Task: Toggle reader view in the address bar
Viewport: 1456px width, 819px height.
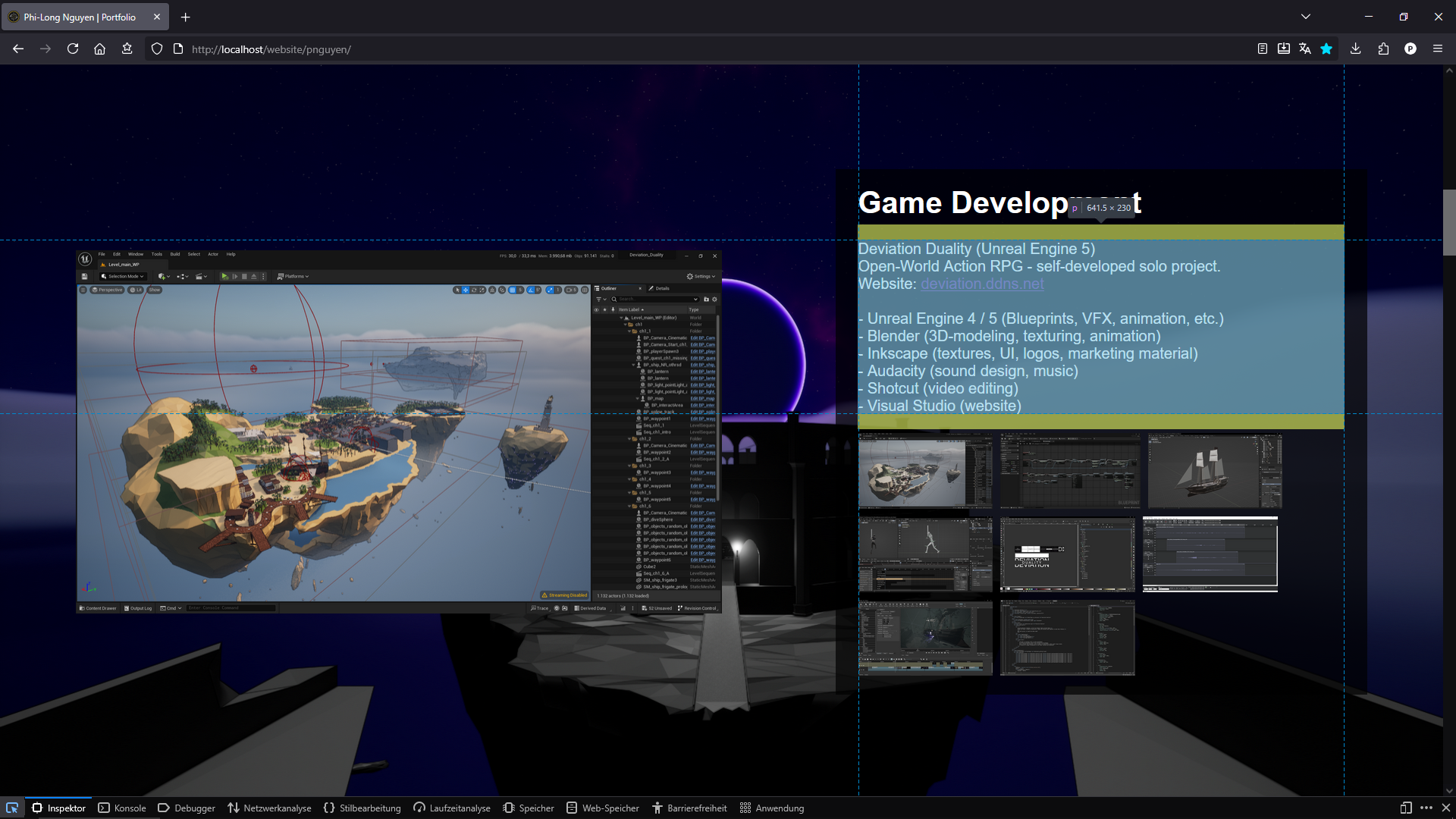Action: (x=1262, y=49)
